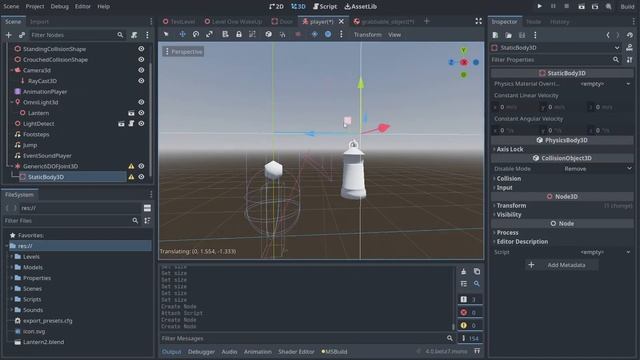Stop the running project

pyautogui.click(x=567, y=6)
